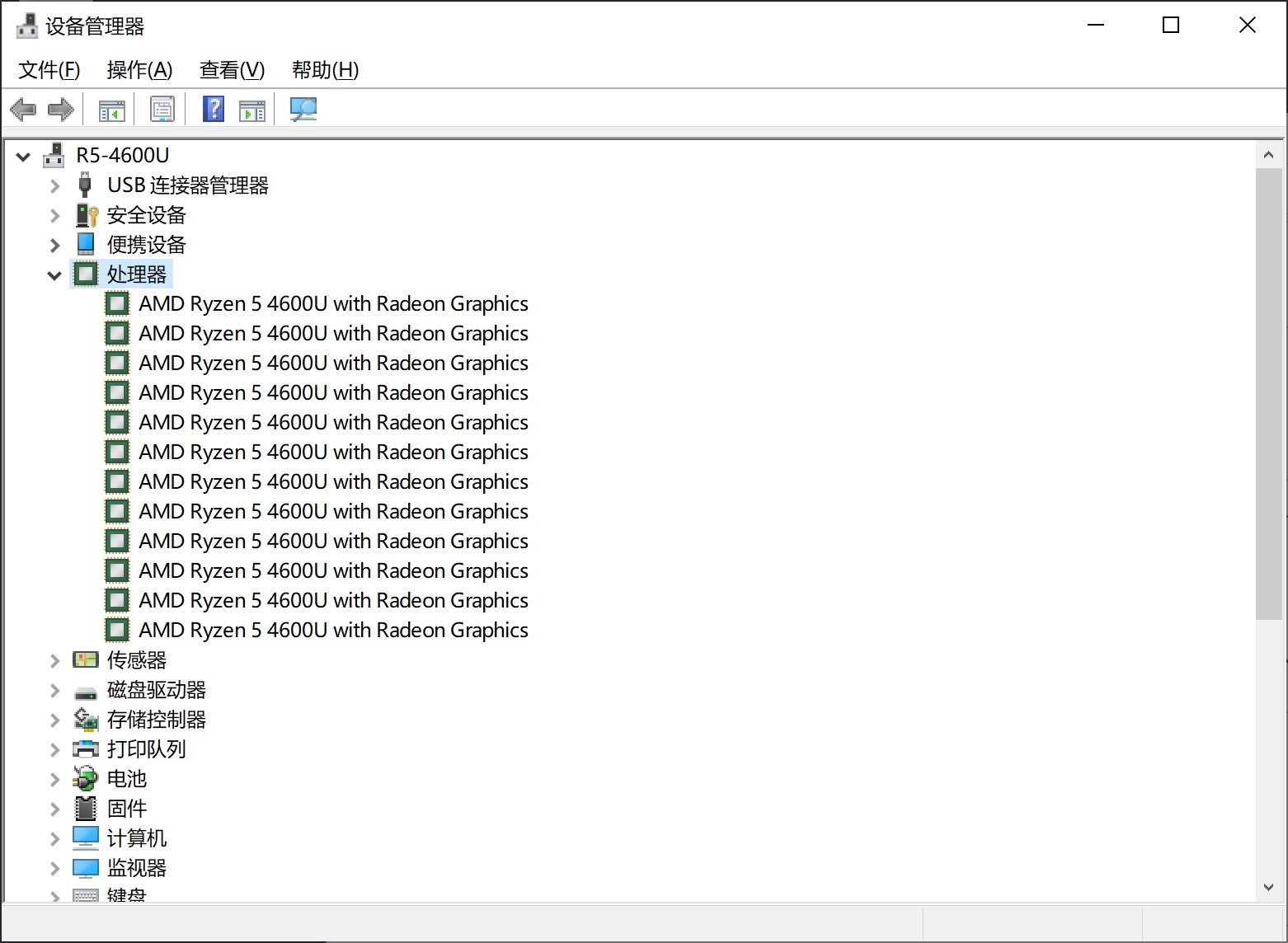The image size is (1288, 943).
Task: Open the 帮助(H) menu
Action: [x=325, y=70]
